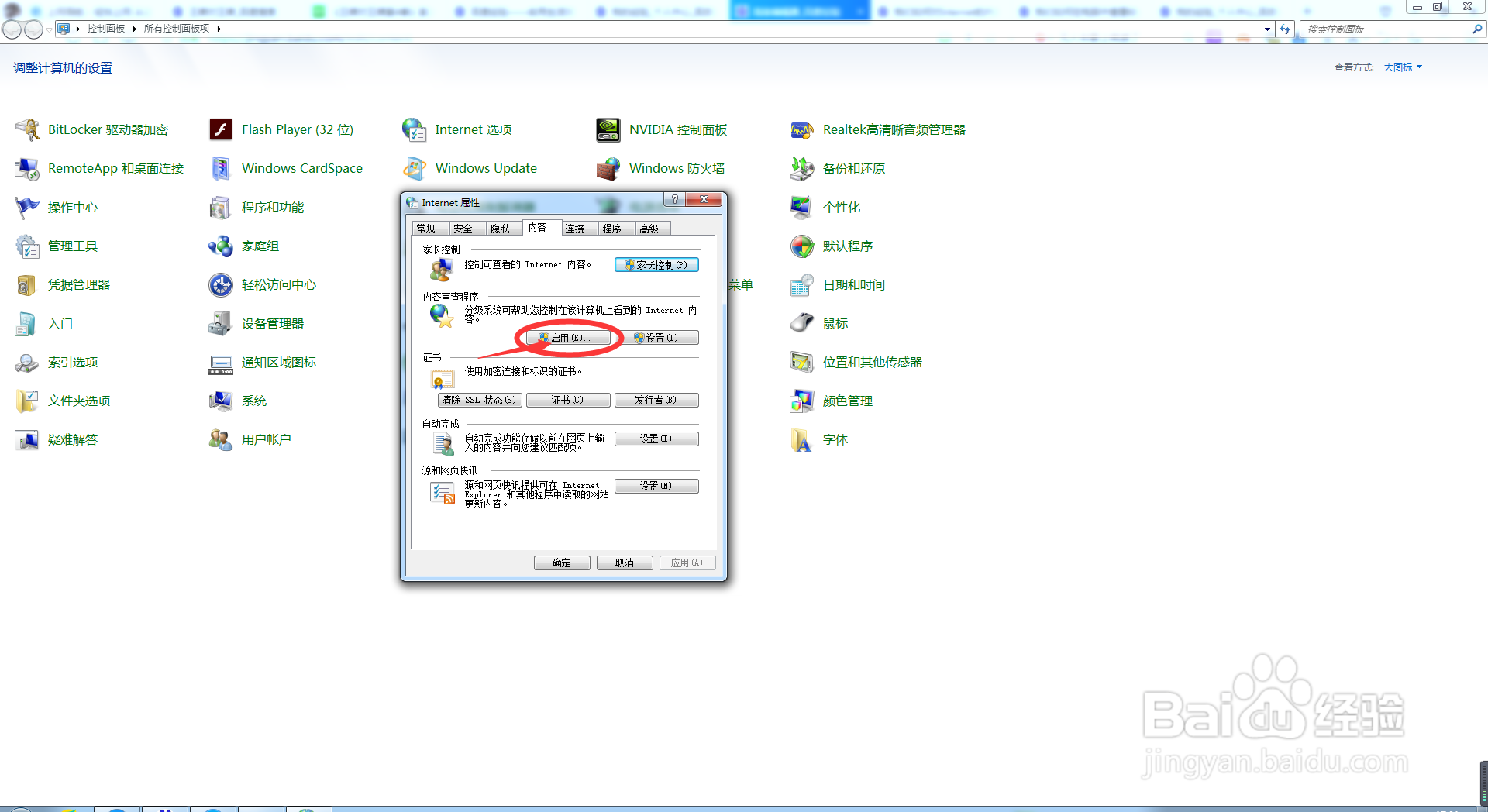Open Windows 防火墙 icon
This screenshot has height=812, width=1488.
pyautogui.click(x=608, y=168)
